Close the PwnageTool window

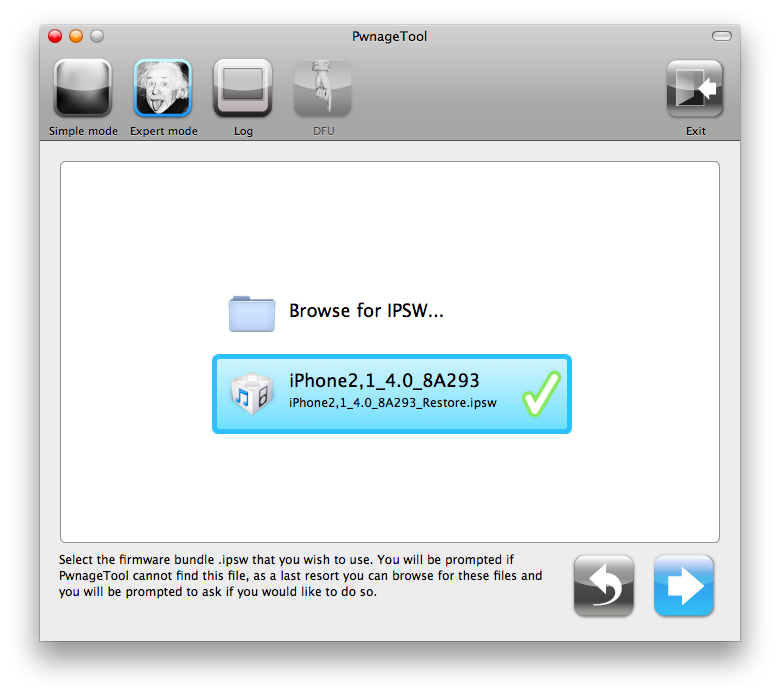[x=55, y=36]
